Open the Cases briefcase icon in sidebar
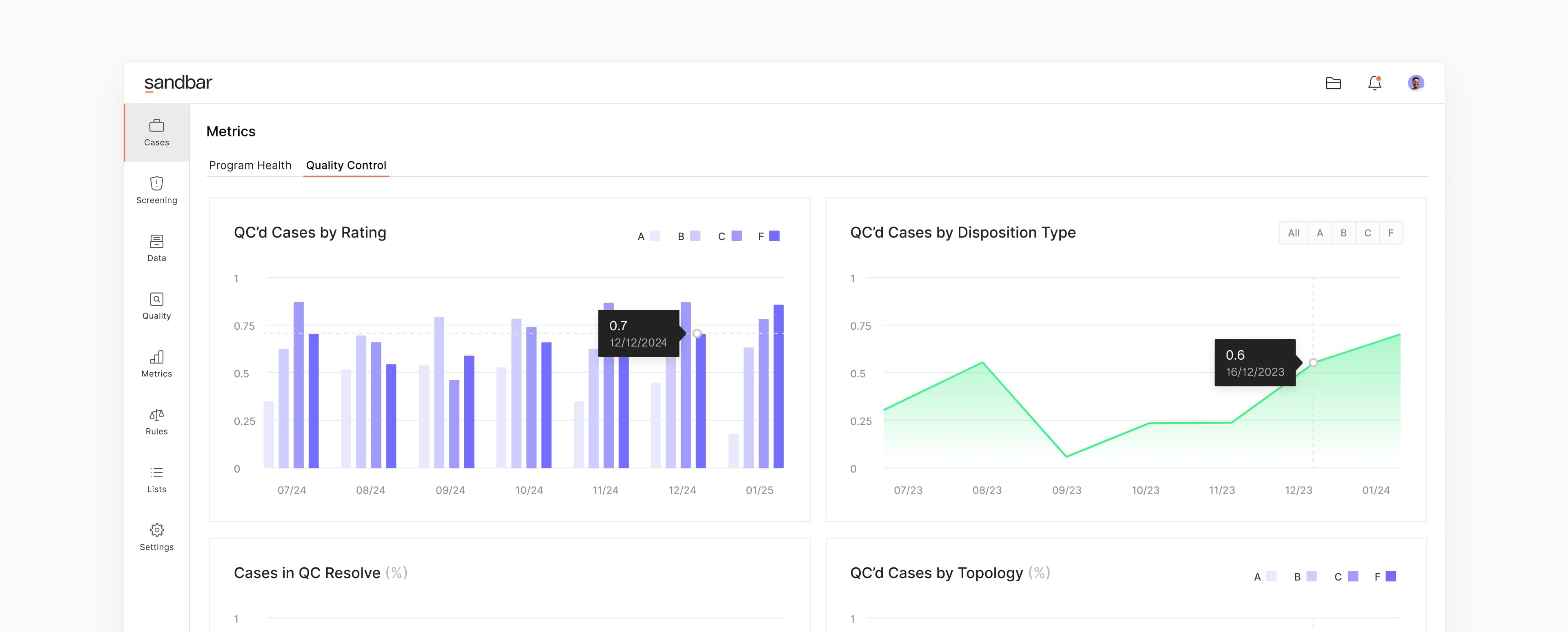 156,126
